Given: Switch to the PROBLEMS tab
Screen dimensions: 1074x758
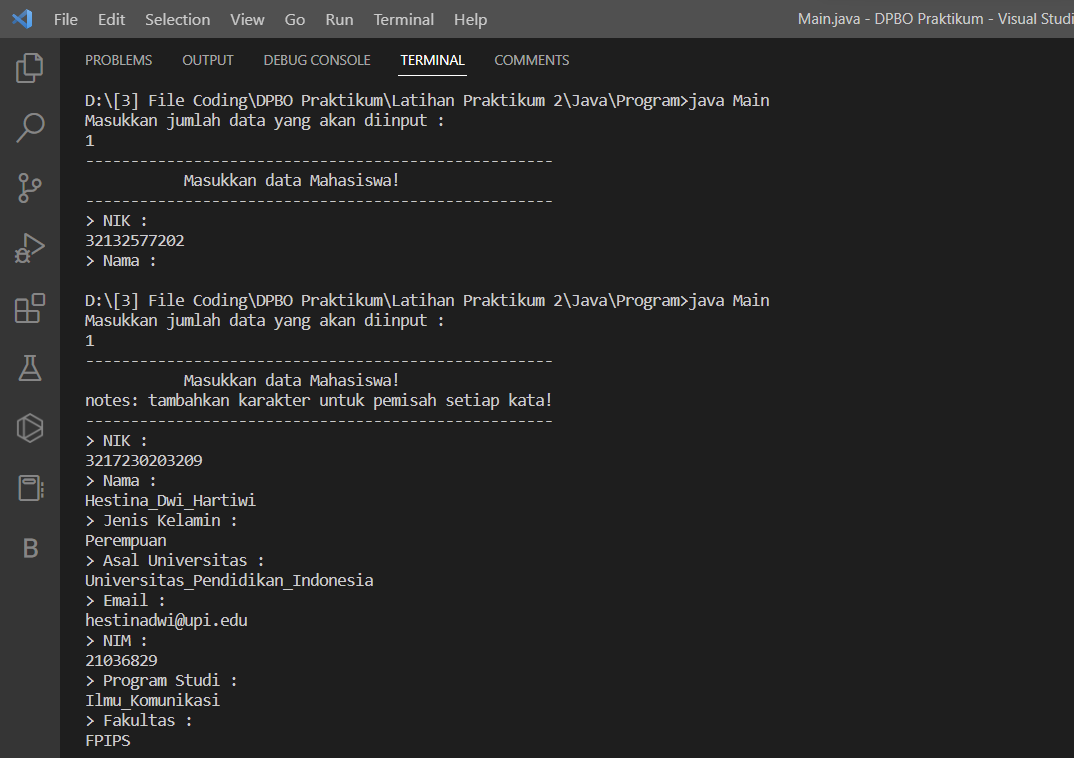Looking at the screenshot, I should 118,60.
